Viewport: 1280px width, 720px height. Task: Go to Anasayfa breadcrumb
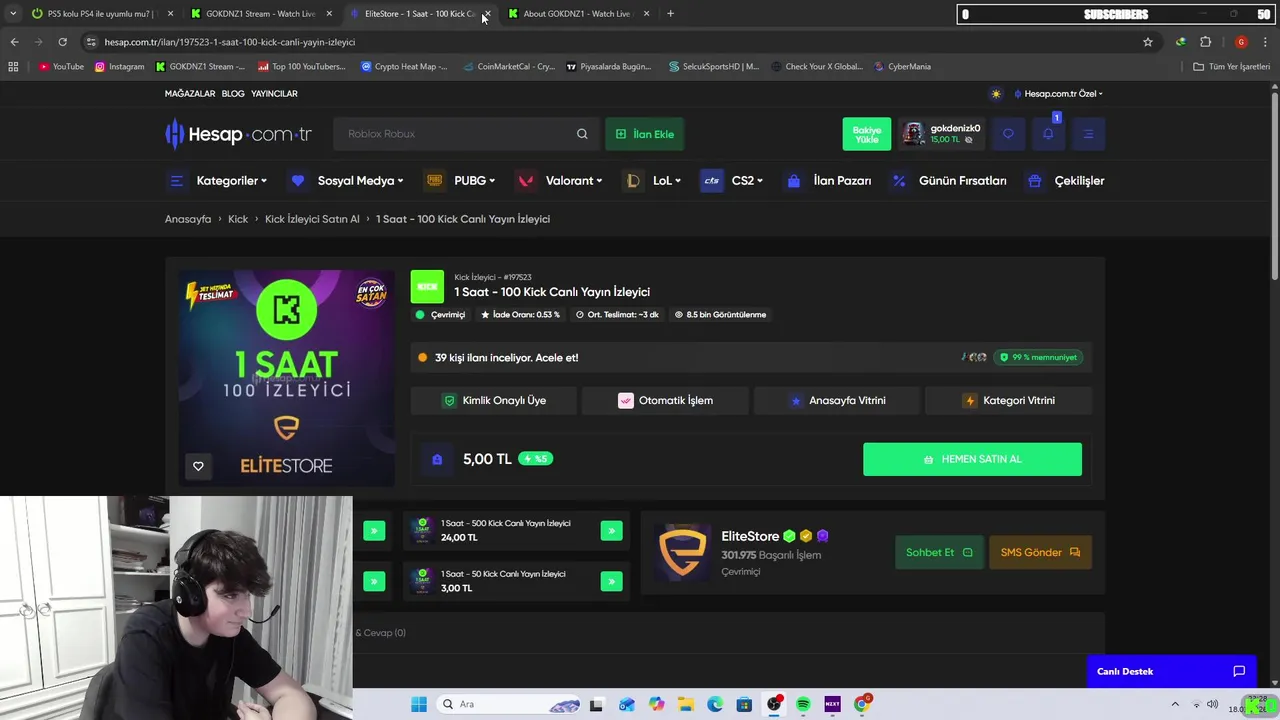(188, 219)
